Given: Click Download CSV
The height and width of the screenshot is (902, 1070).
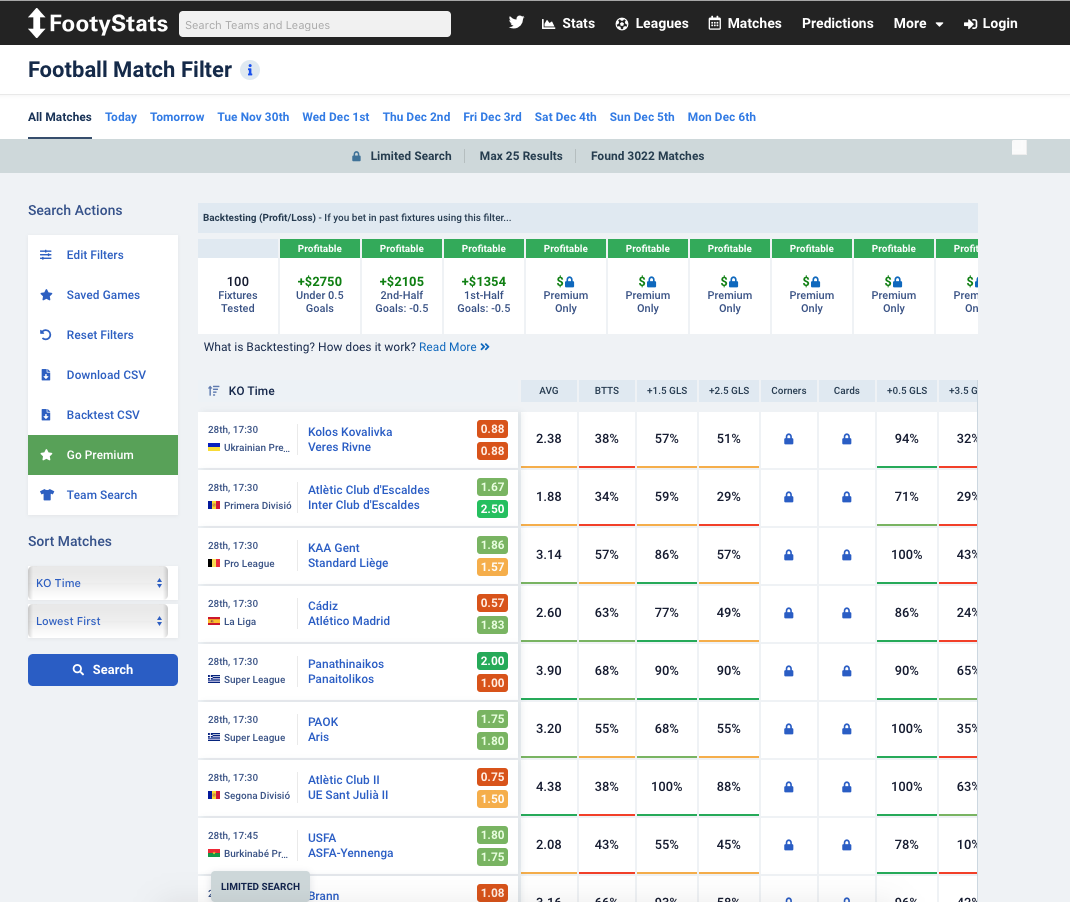Looking at the screenshot, I should 103,375.
